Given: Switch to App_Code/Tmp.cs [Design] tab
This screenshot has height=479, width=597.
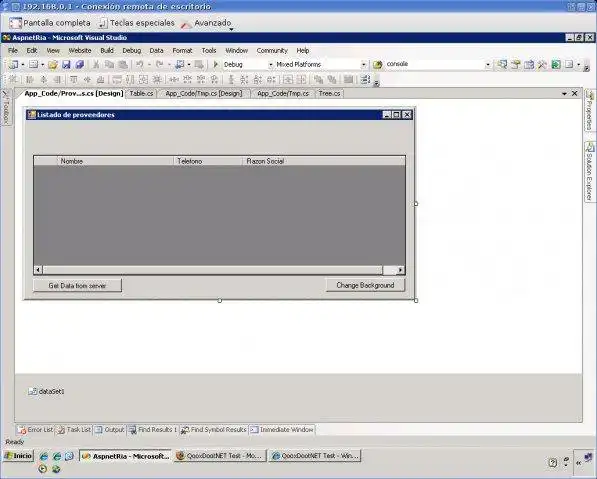Looking at the screenshot, I should (x=204, y=93).
